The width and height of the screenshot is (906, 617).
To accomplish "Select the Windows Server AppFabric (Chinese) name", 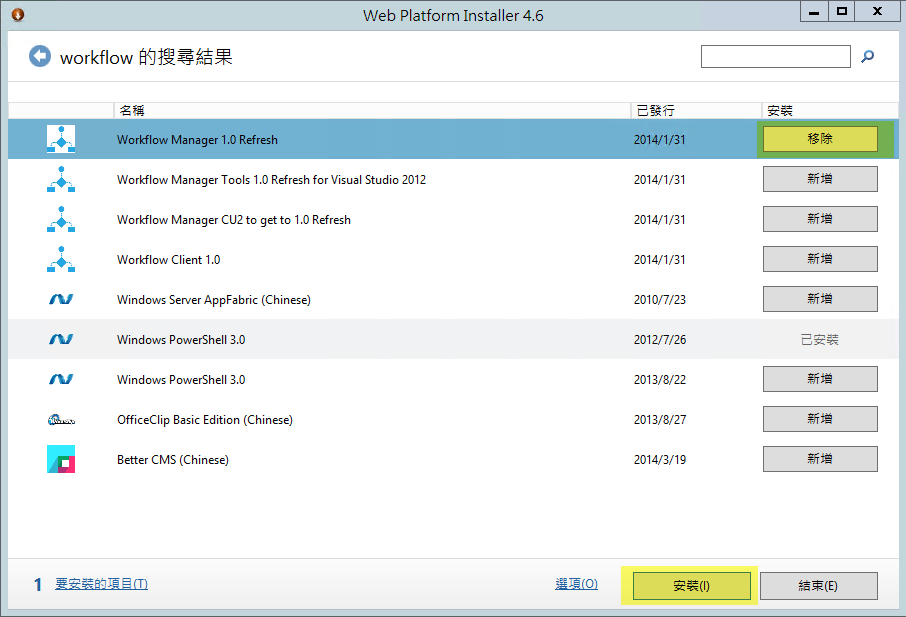I will coord(214,300).
